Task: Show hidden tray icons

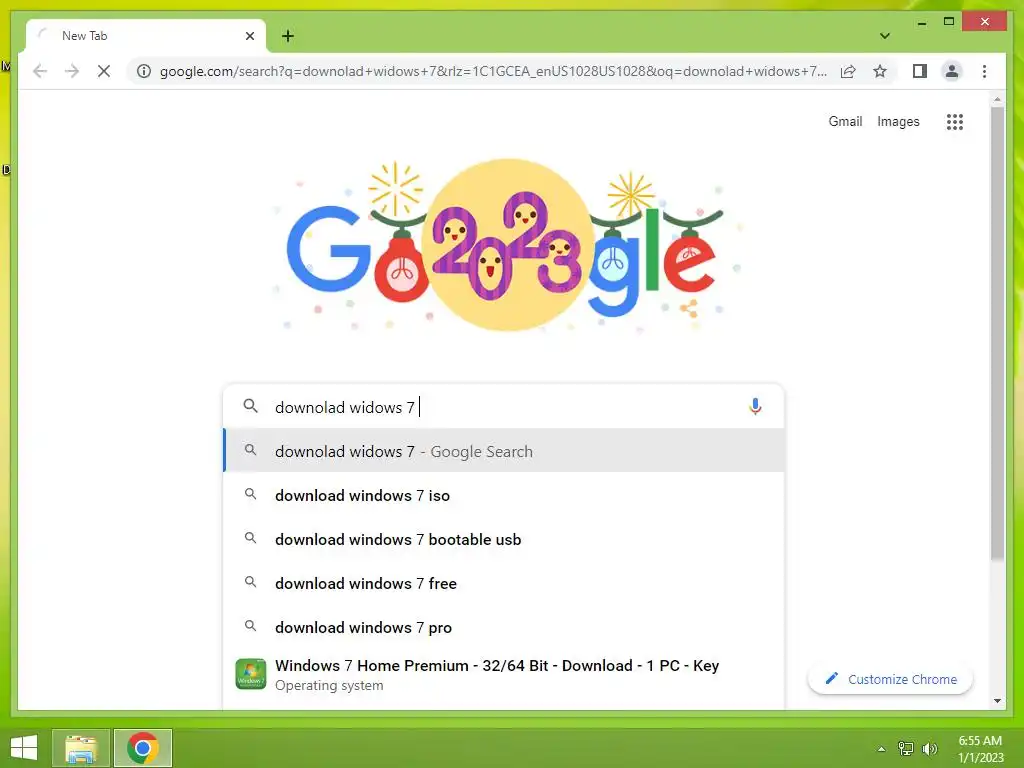Action: tap(881, 749)
